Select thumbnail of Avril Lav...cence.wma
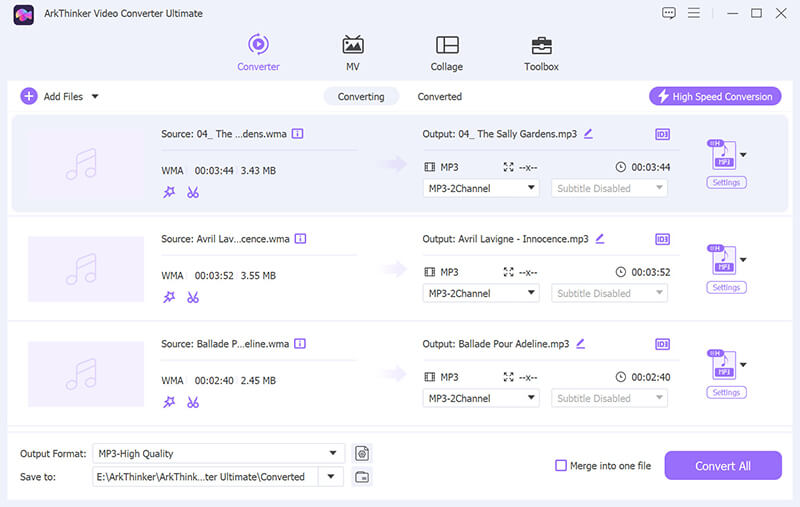The width and height of the screenshot is (800, 507). (x=86, y=269)
